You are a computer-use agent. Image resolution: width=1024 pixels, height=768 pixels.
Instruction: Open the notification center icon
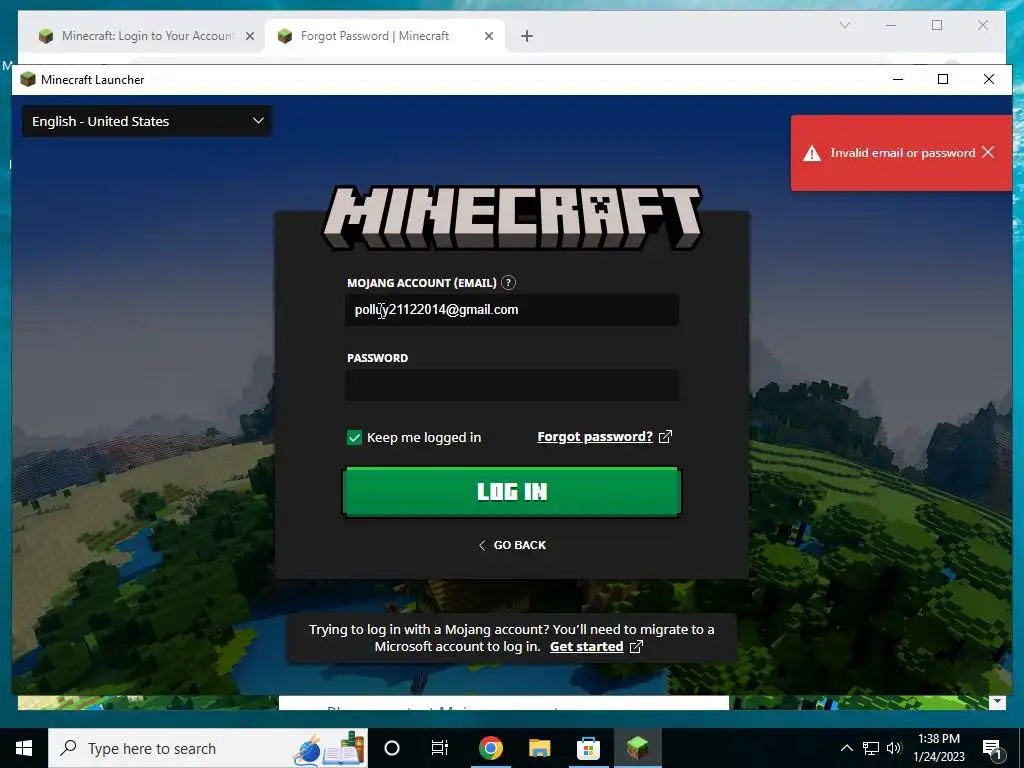coord(991,748)
